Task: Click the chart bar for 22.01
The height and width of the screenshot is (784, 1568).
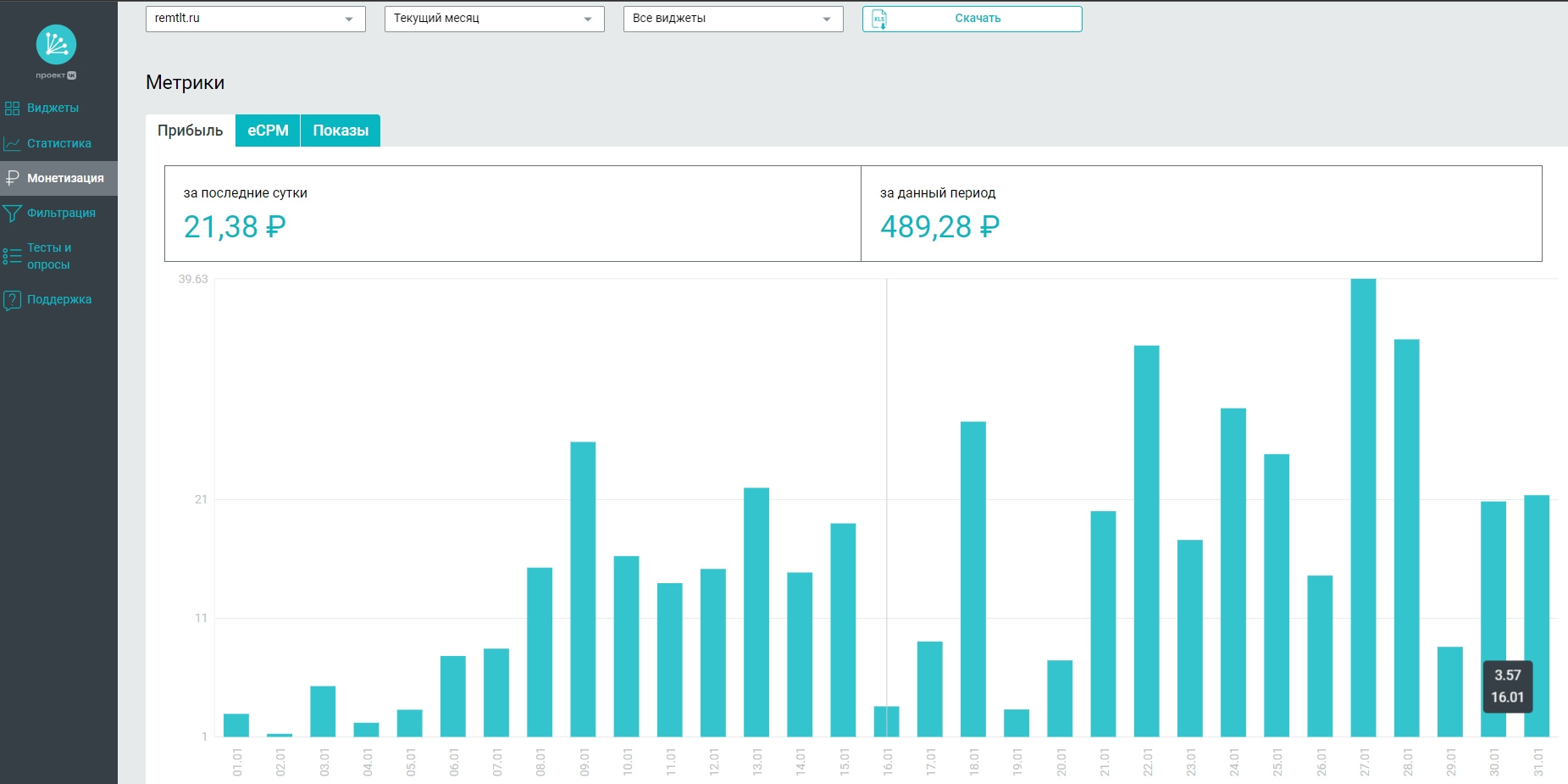Action: coord(1146,542)
